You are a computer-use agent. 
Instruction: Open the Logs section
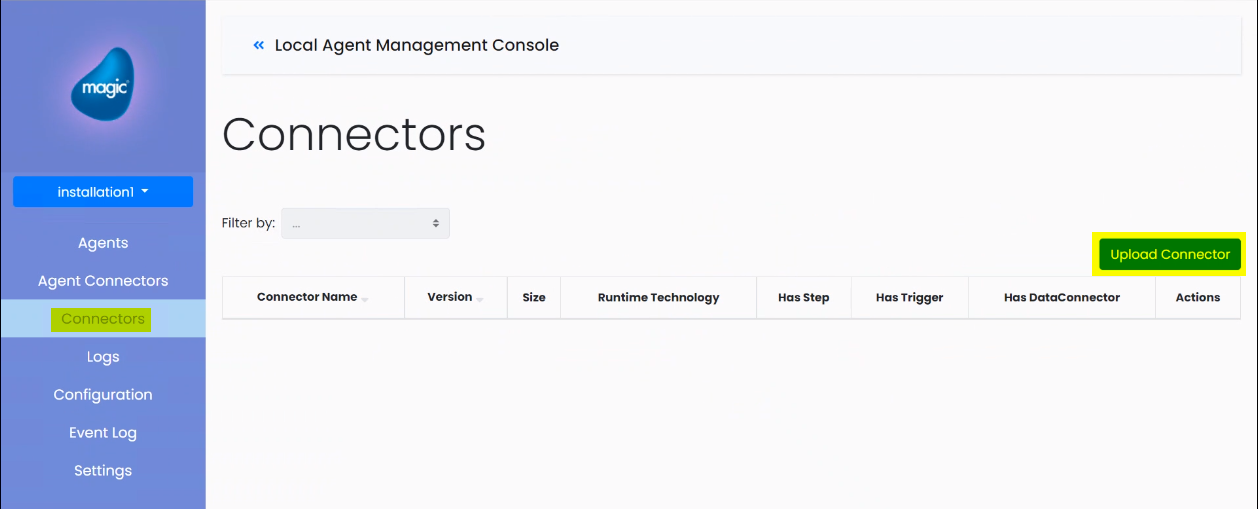103,357
